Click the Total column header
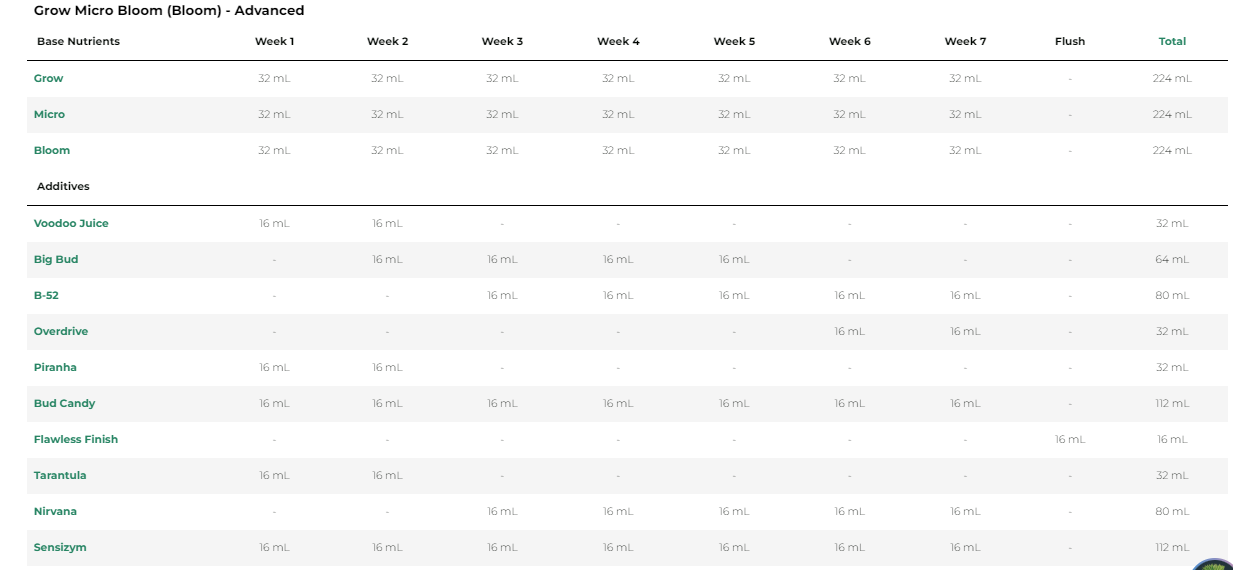The image size is (1233, 570). (1172, 41)
